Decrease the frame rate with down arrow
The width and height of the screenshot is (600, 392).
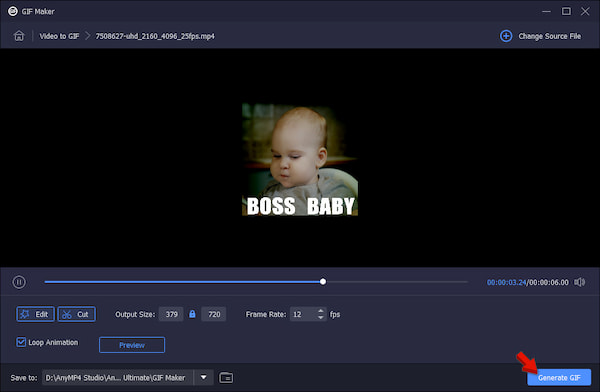[321, 318]
